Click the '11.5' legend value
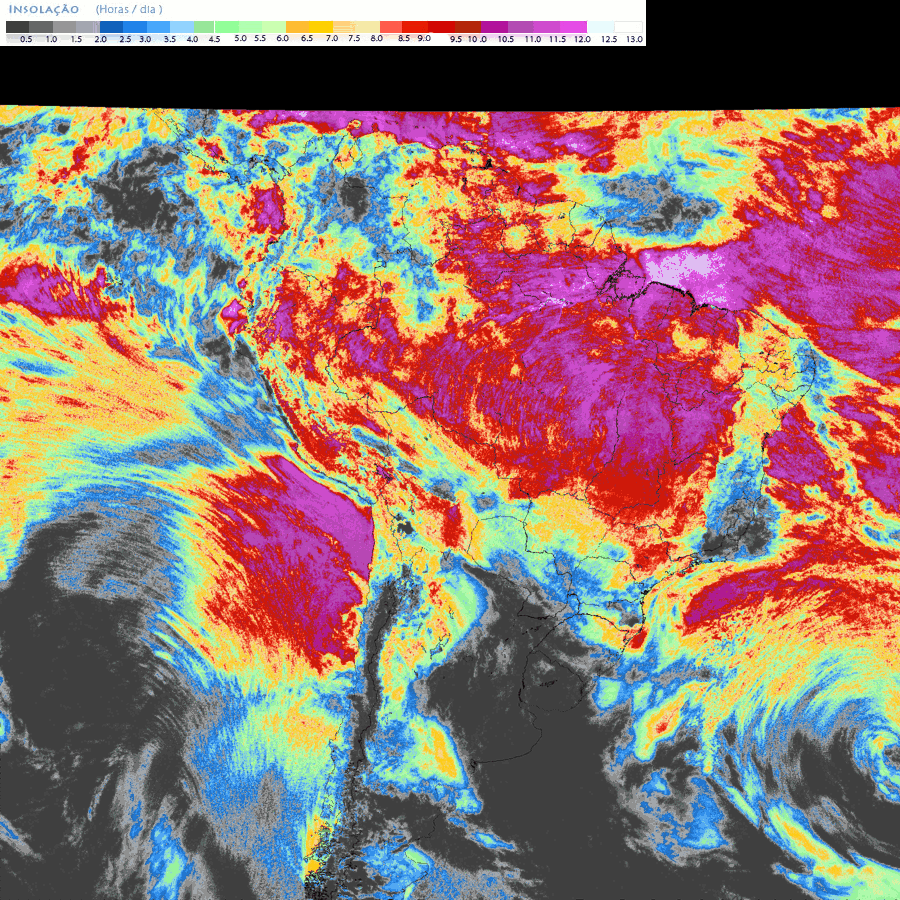 557,39
